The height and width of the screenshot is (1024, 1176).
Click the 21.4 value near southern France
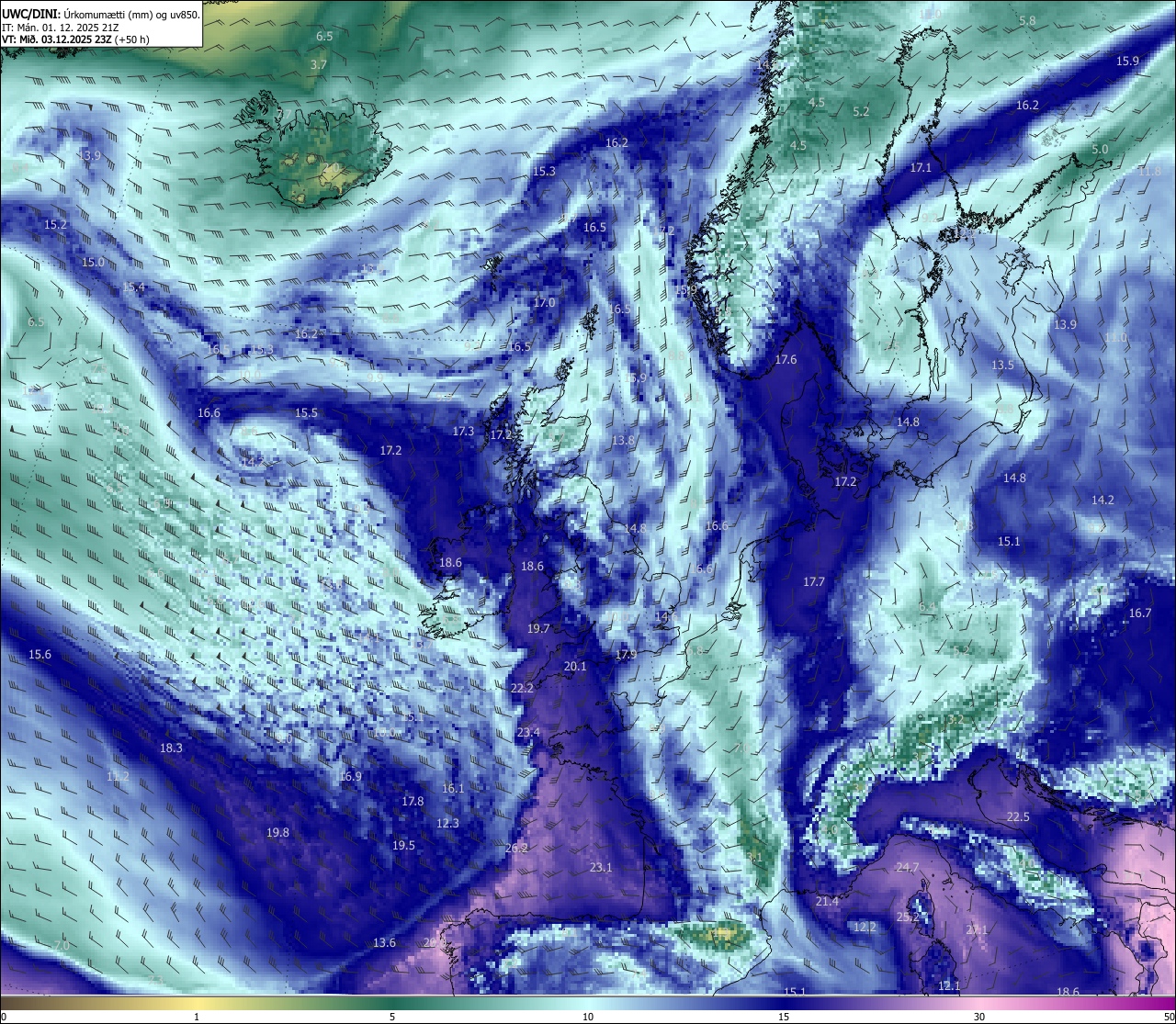point(827,901)
